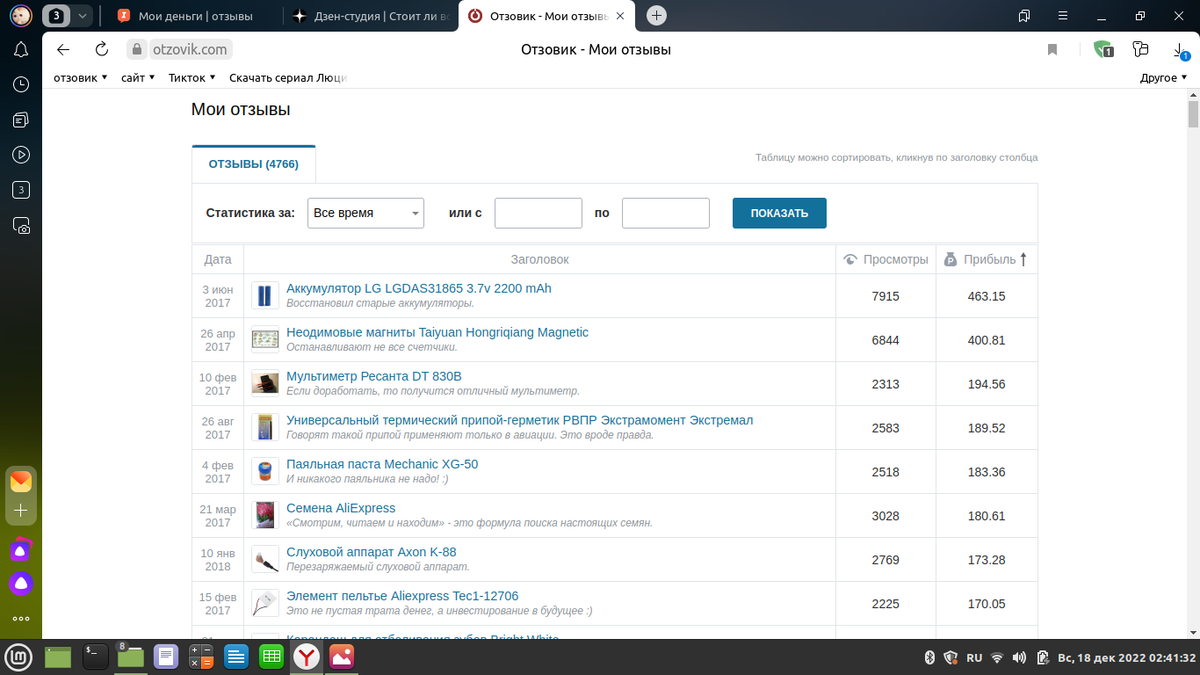Image resolution: width=1200 pixels, height=675 pixels.
Task: Sort table by Заголовок column header
Action: click(x=540, y=259)
